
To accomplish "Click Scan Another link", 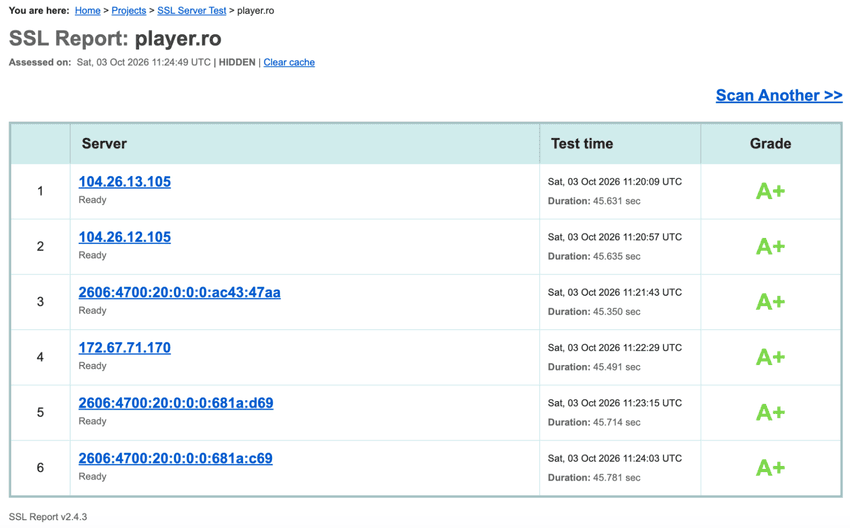I will tap(779, 95).
